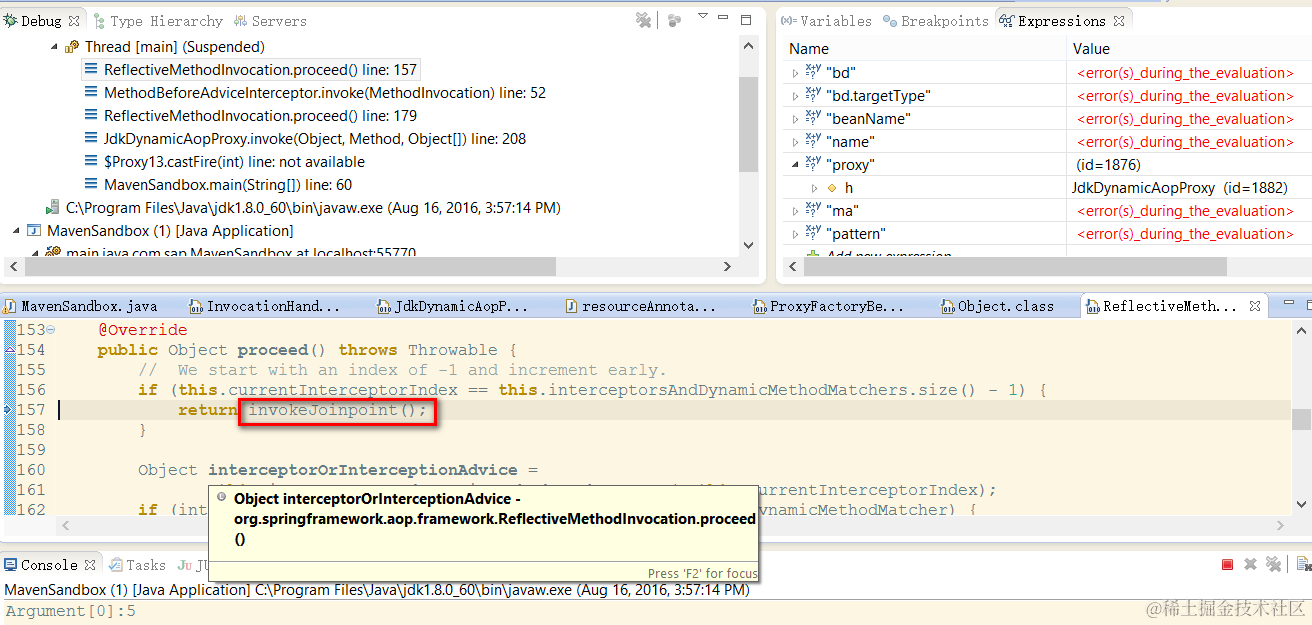
Task: Switch to the Servers tab
Action: coord(271,21)
